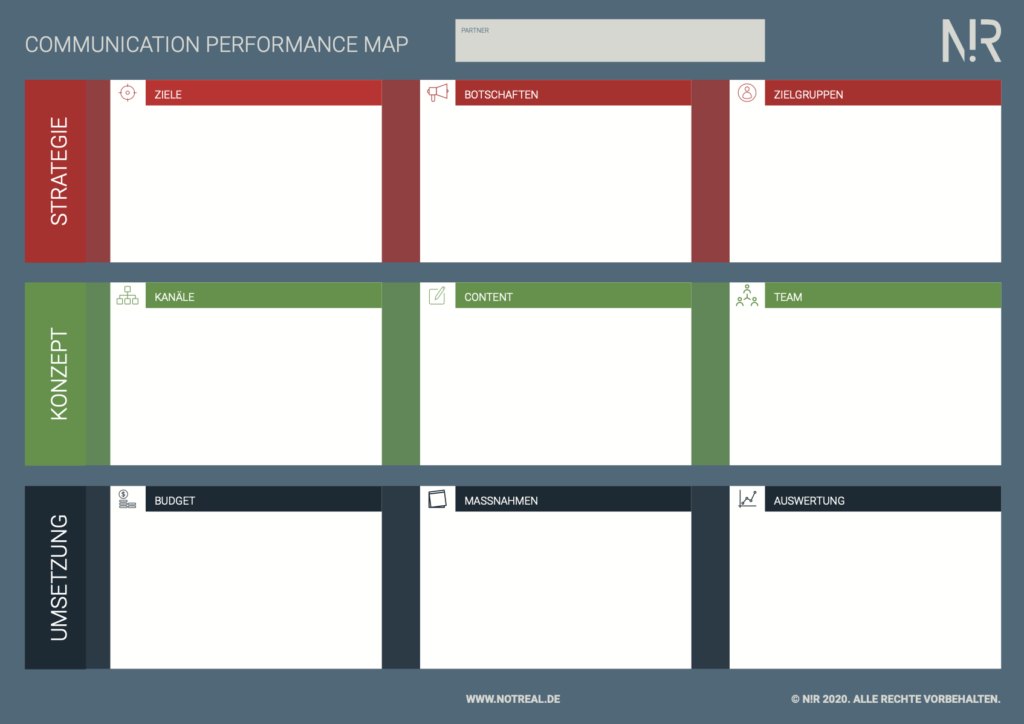1024x724 pixels.
Task: Click the blank field below ZIELGRUPPEN
Action: tap(865, 183)
